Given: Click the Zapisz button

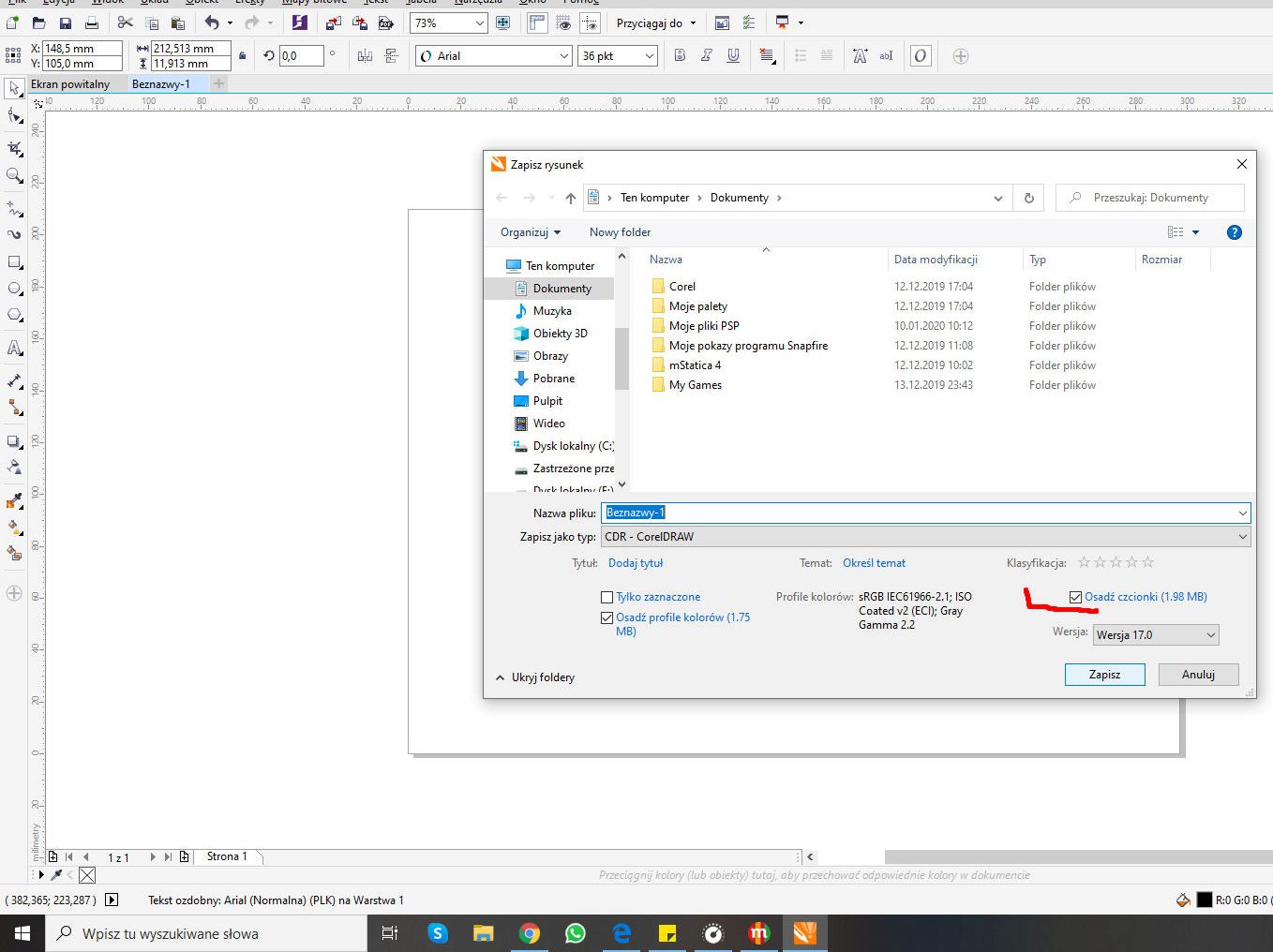Looking at the screenshot, I should coord(1104,675).
